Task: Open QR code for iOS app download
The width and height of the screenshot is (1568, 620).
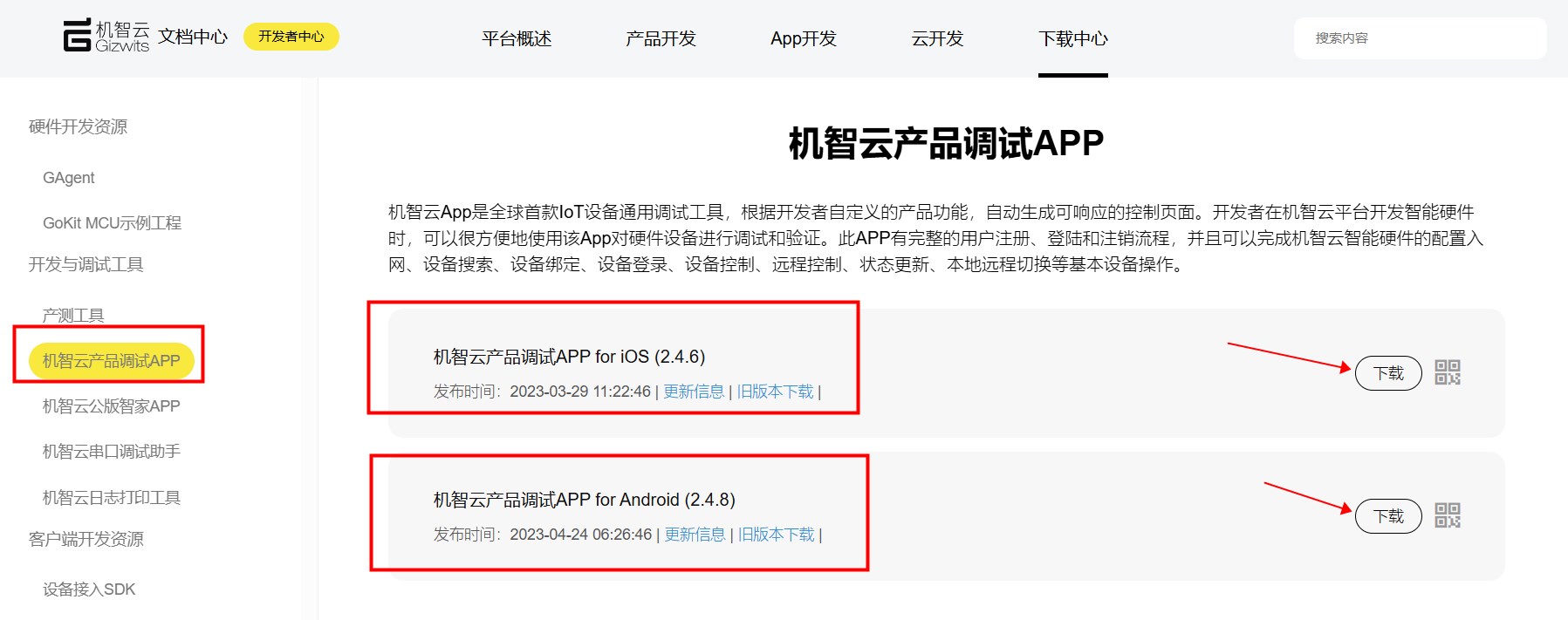Action: pyautogui.click(x=1448, y=372)
